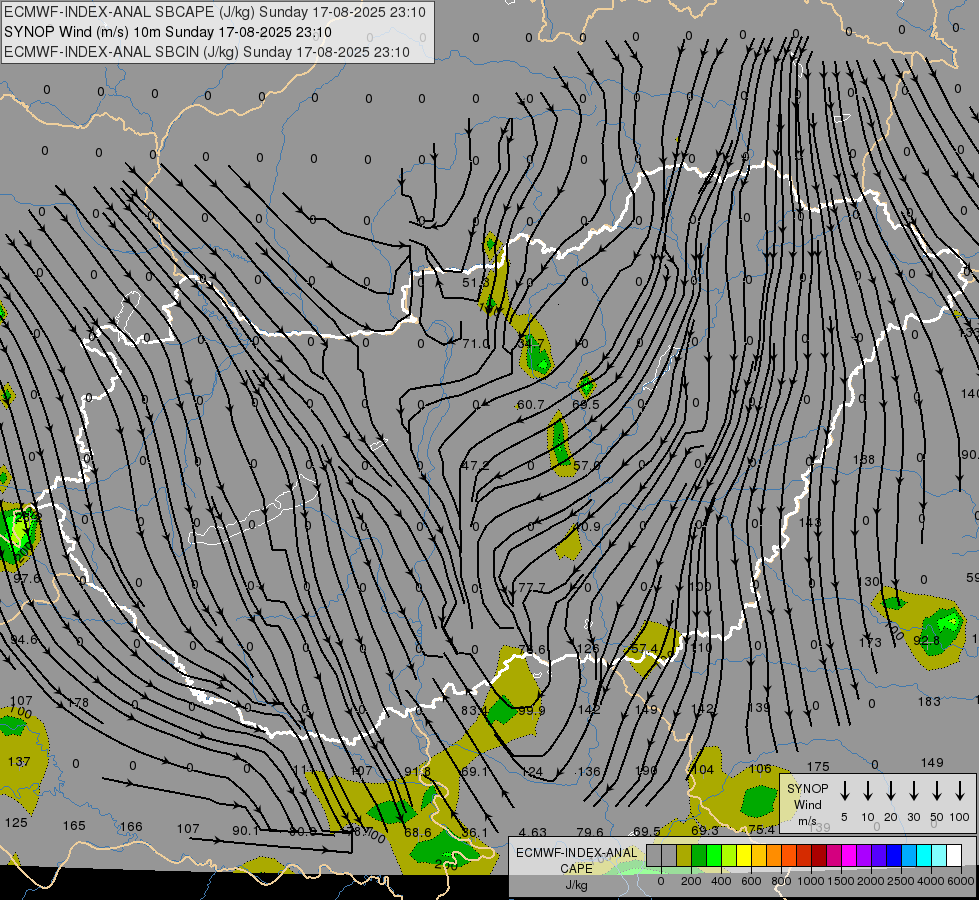Click the 10 m/s wind arrow in legend
Image resolution: width=979 pixels, height=900 pixels.
tap(868, 790)
